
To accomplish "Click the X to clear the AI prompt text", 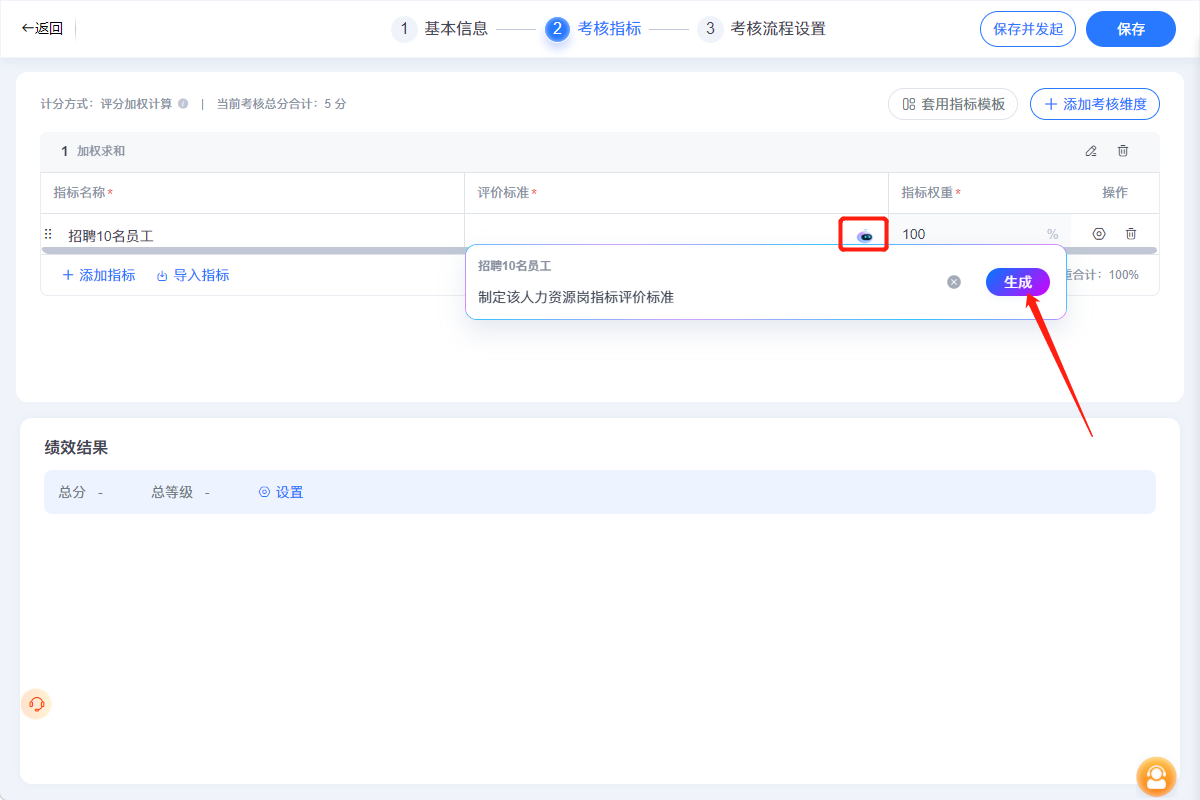I will point(953,282).
